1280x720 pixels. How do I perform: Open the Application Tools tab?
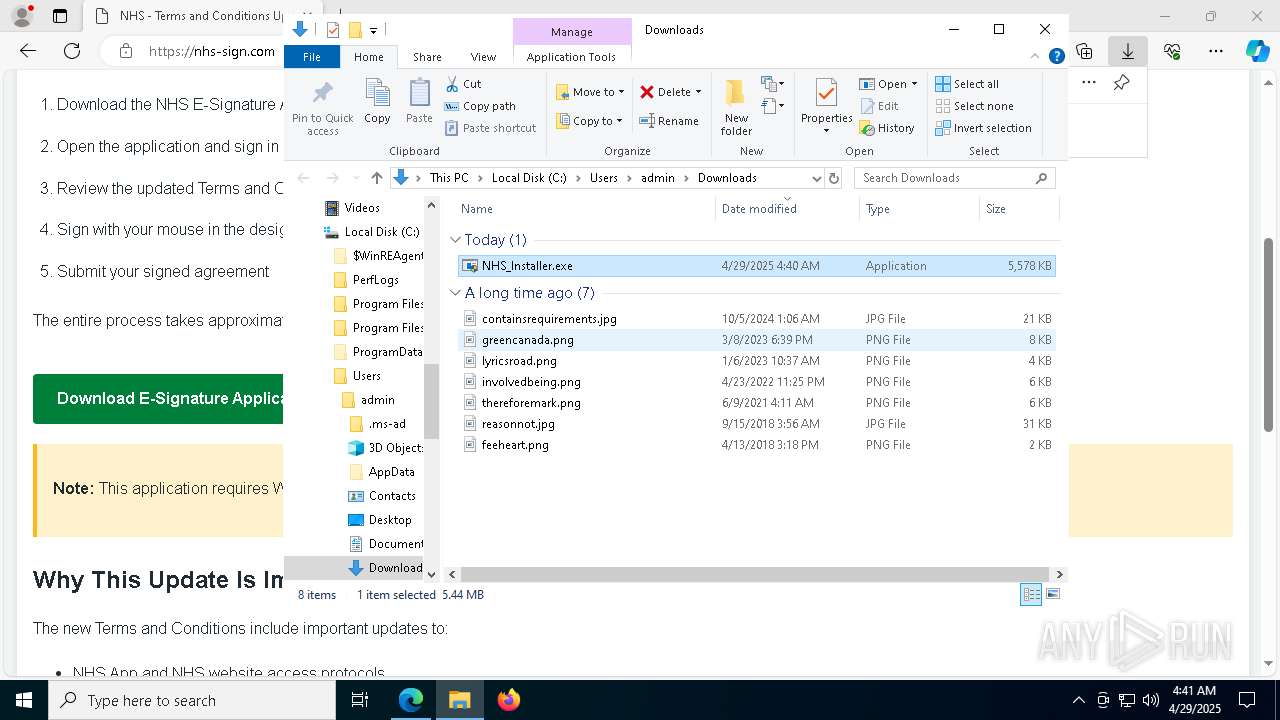pos(571,57)
